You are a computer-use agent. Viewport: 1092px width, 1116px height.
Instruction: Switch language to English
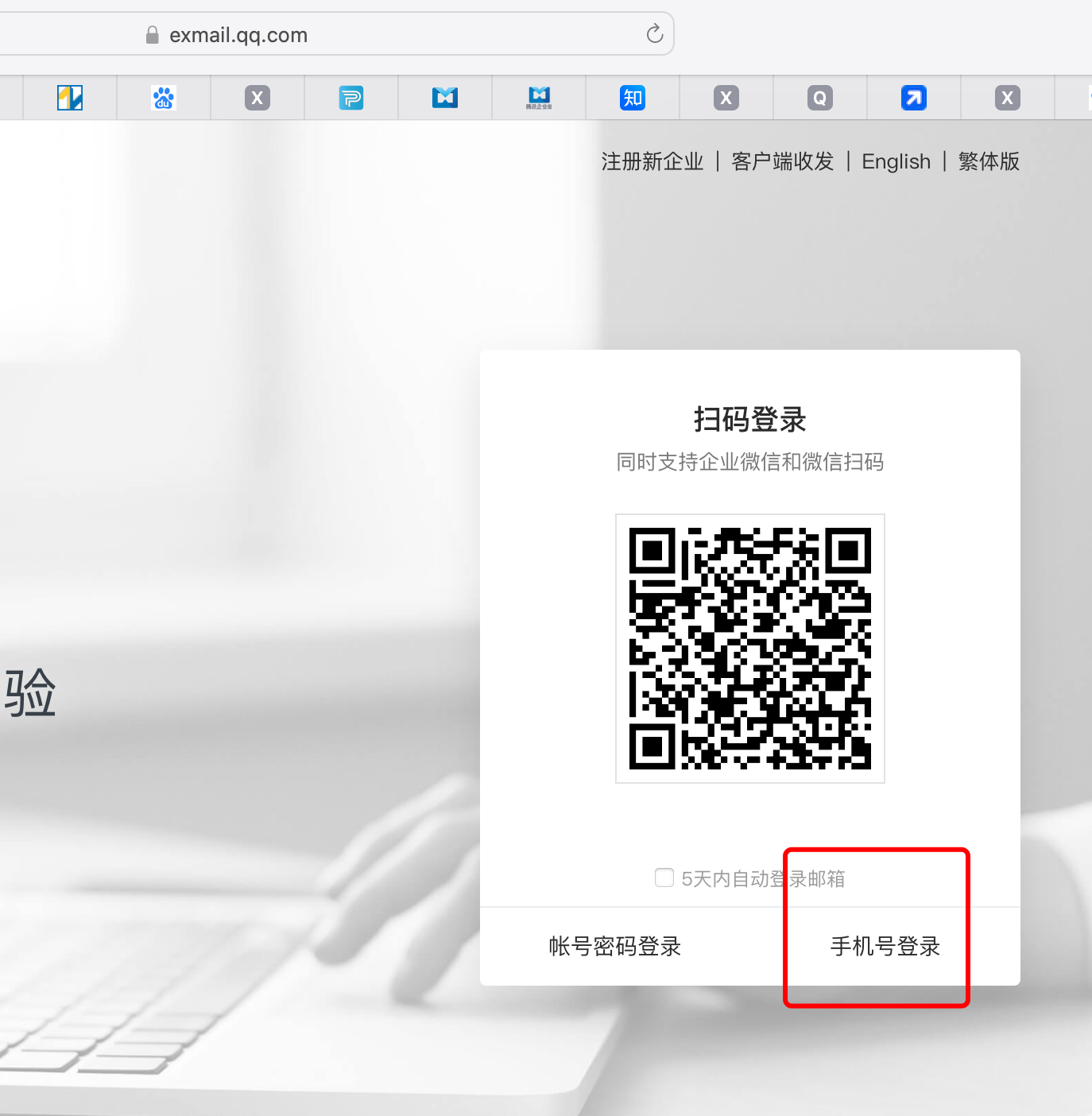(x=896, y=161)
